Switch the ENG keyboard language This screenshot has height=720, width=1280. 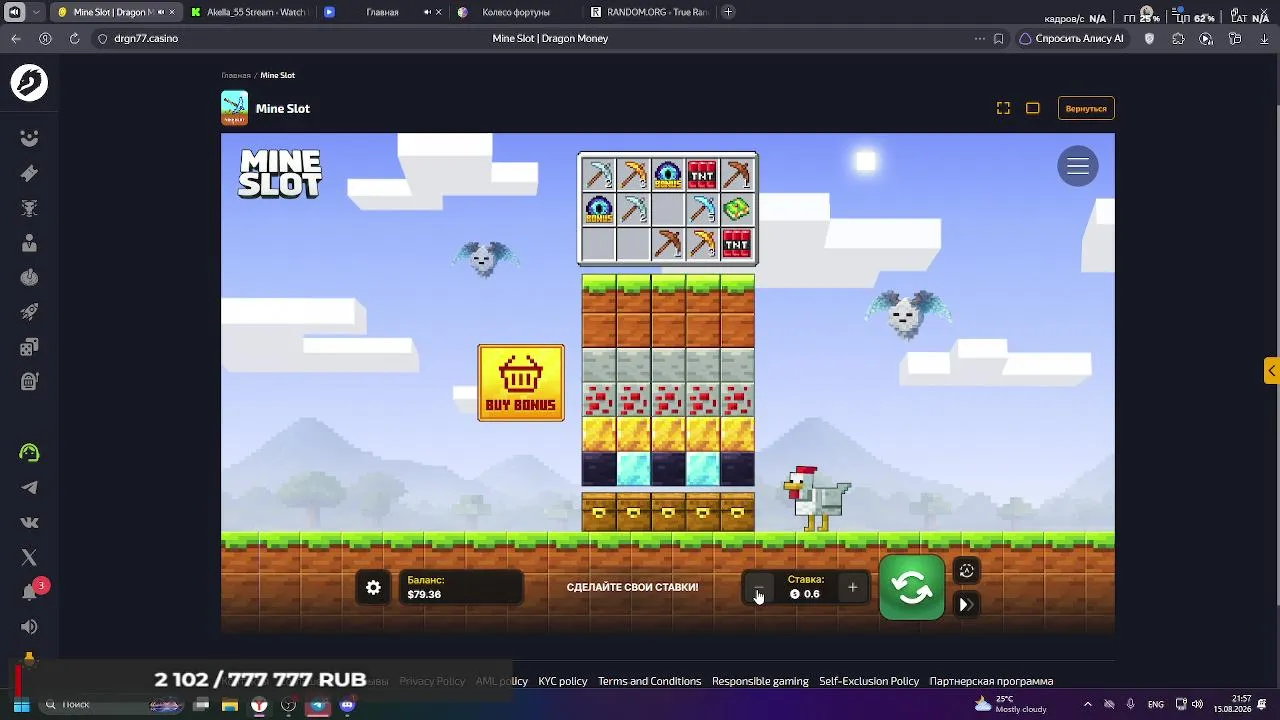(x=1156, y=705)
